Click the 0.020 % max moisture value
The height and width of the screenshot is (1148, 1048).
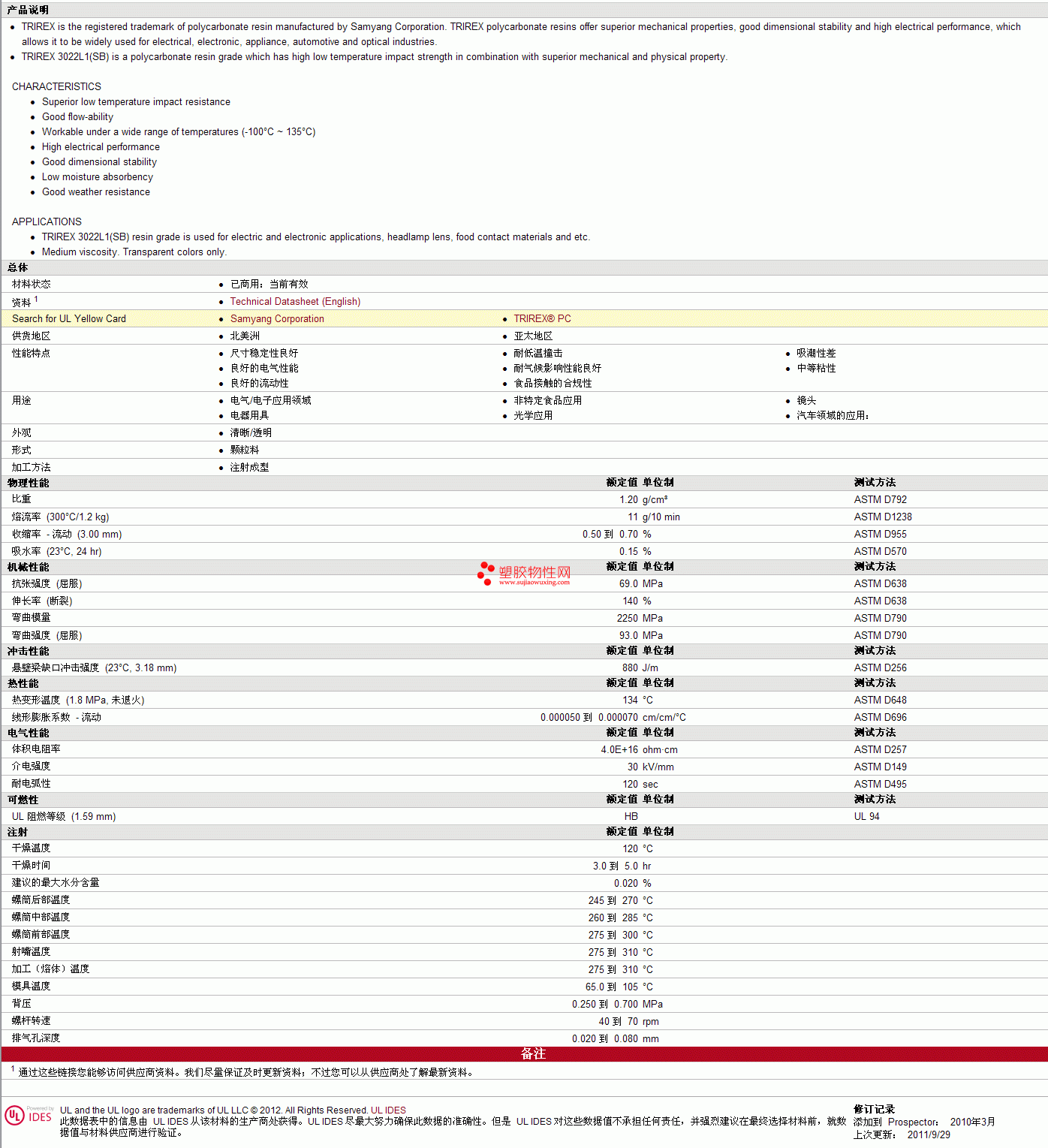click(633, 883)
